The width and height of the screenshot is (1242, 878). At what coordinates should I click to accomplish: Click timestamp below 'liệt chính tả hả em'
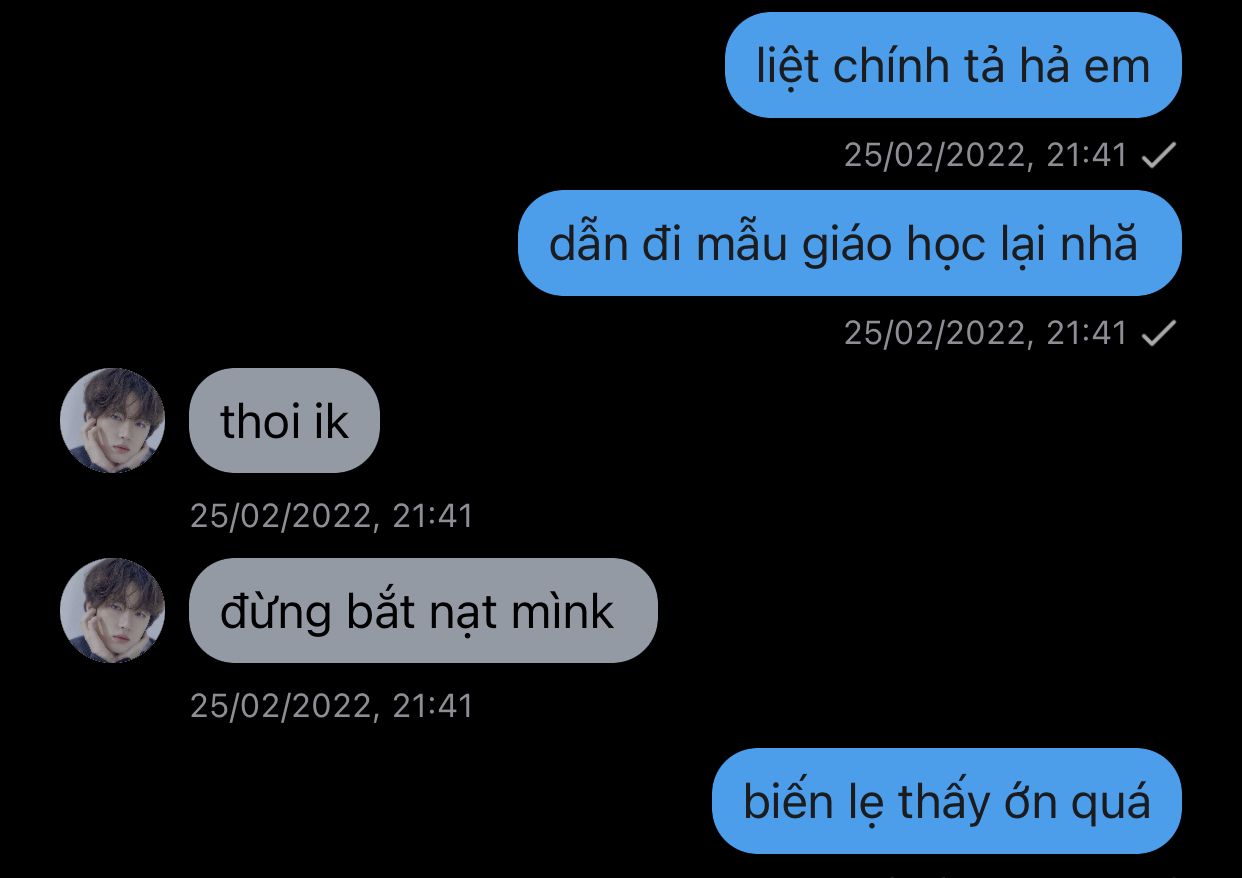pos(985,155)
